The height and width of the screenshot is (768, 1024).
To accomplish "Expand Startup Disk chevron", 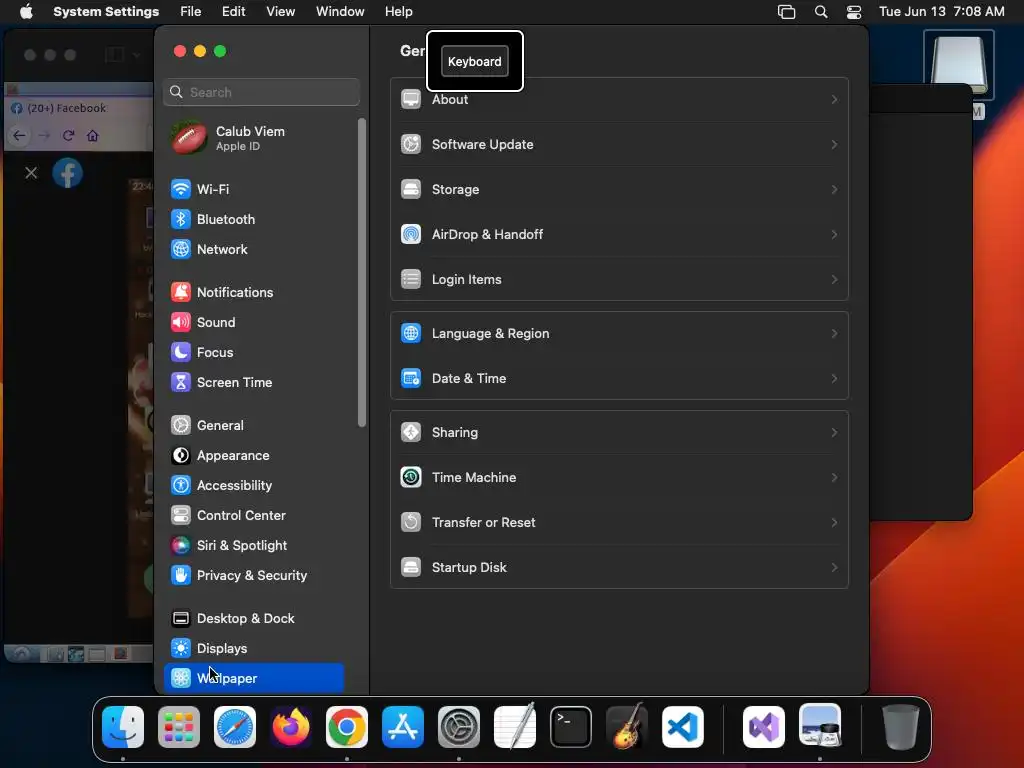I will click(834, 568).
